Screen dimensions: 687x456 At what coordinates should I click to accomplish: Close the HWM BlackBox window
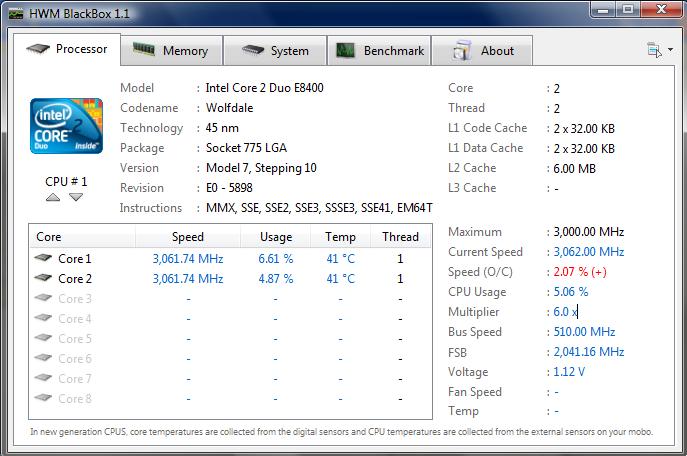tap(662, 9)
